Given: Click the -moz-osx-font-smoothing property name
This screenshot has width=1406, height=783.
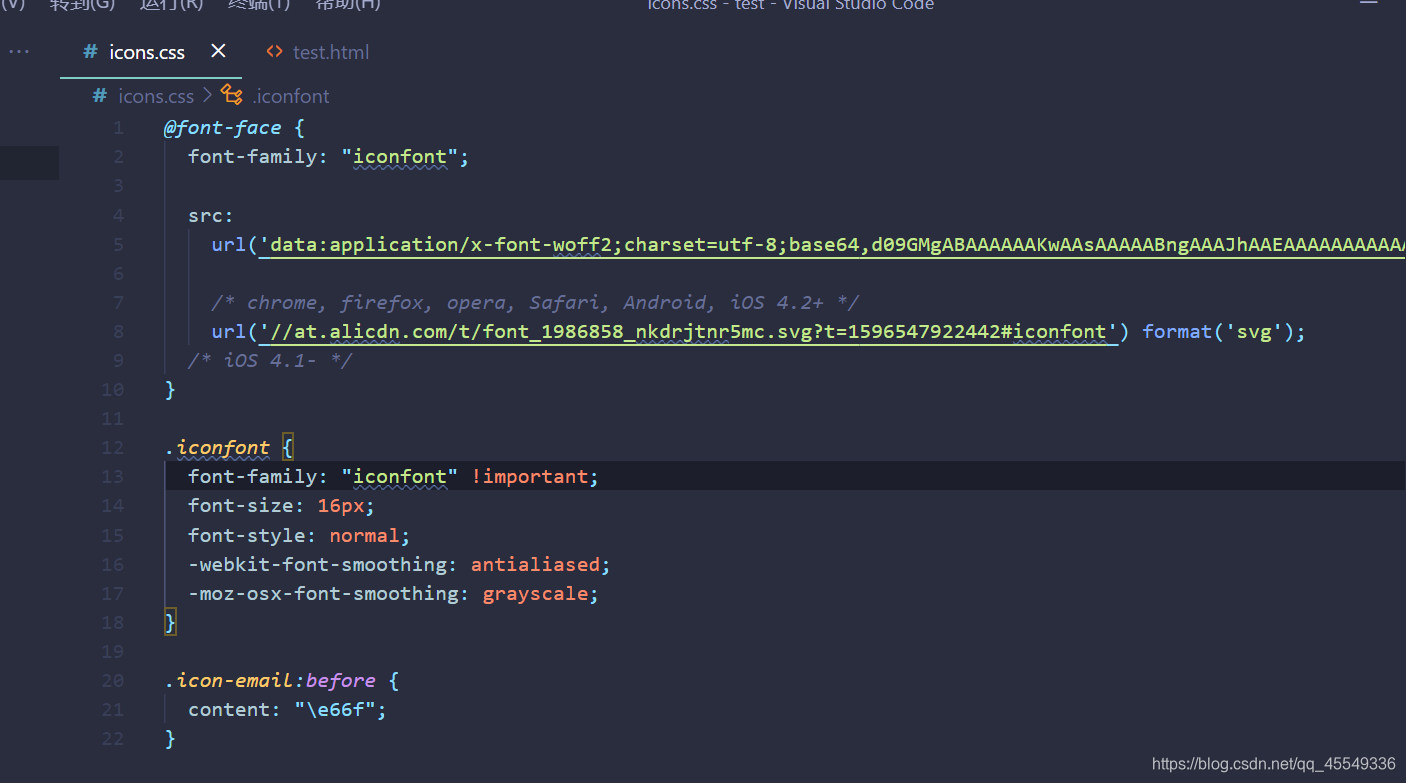Looking at the screenshot, I should tap(323, 593).
